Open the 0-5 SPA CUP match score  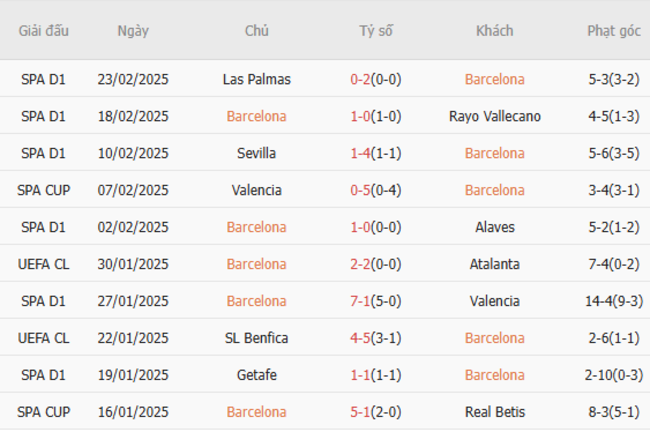coord(360,190)
